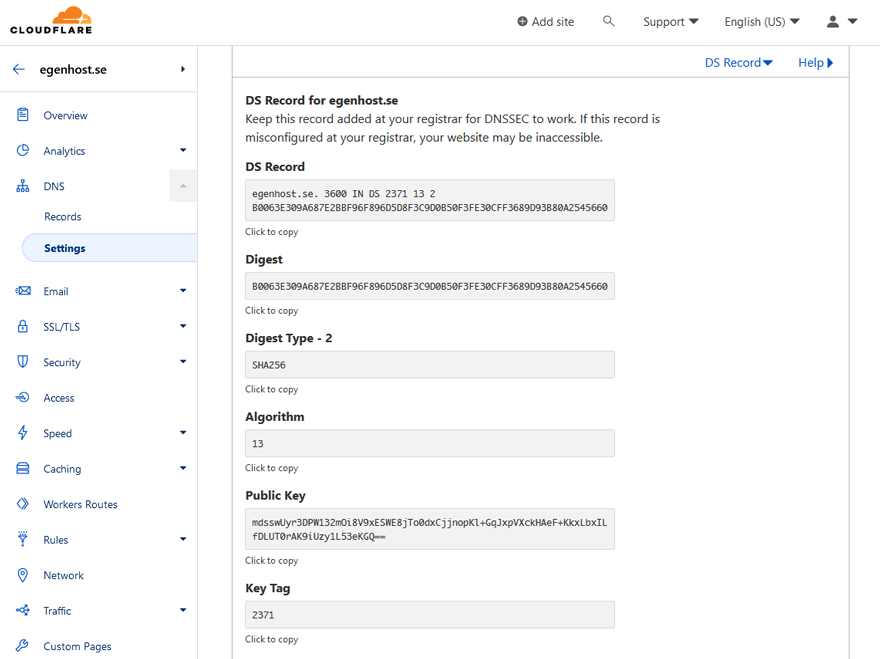Click the SSL/TLS padlock icon
Screen dimensions: 880x659
[x=22, y=326]
